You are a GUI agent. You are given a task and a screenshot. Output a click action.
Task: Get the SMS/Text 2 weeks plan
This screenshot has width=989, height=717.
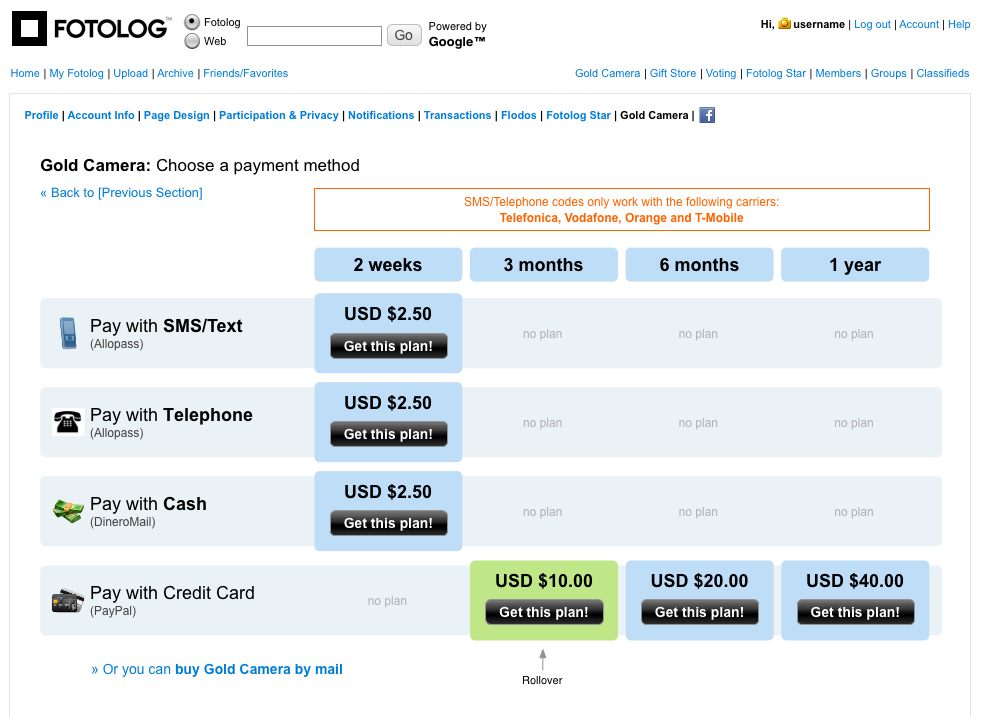[389, 346]
